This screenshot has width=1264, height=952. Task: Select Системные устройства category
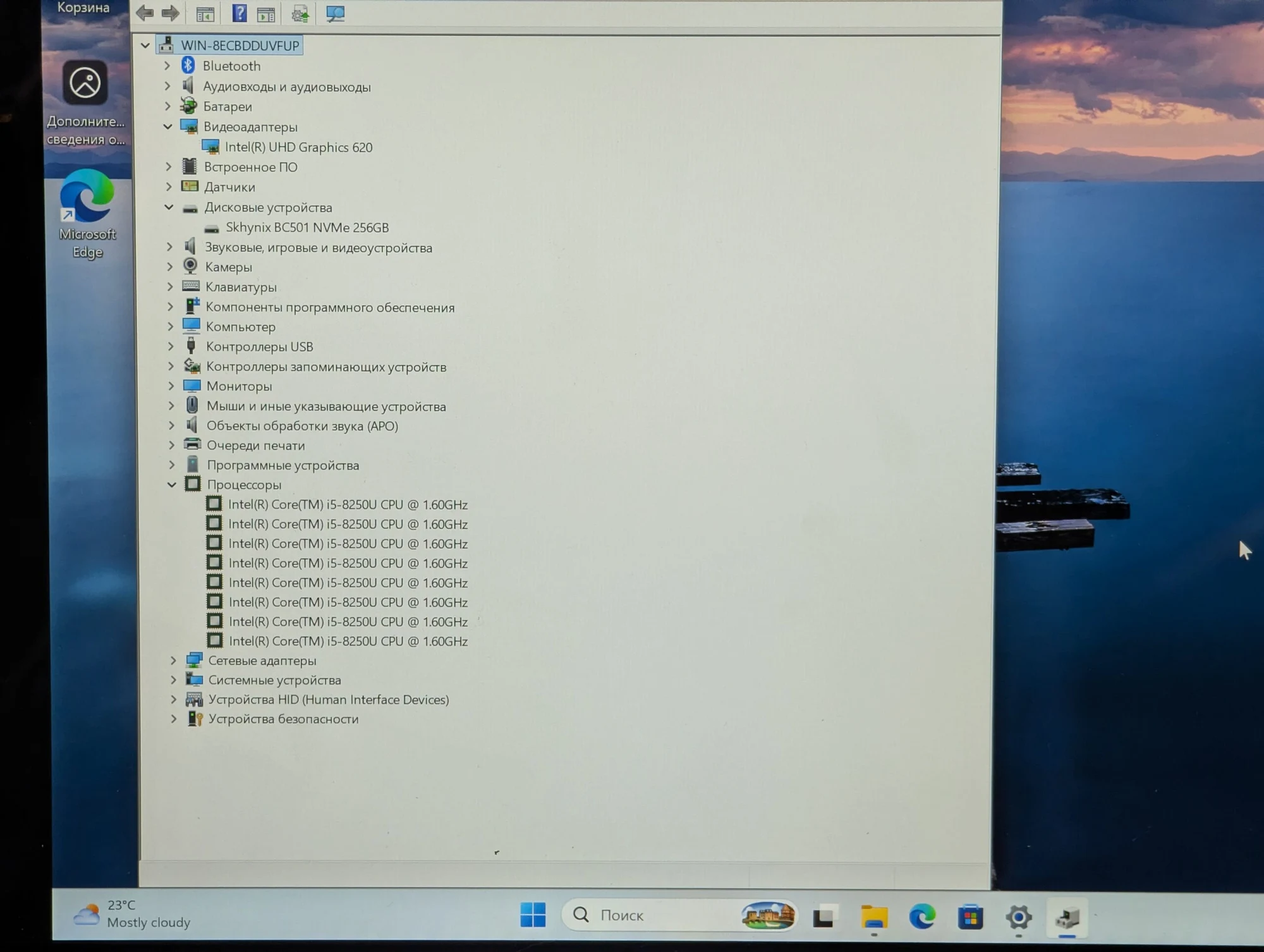coord(274,680)
